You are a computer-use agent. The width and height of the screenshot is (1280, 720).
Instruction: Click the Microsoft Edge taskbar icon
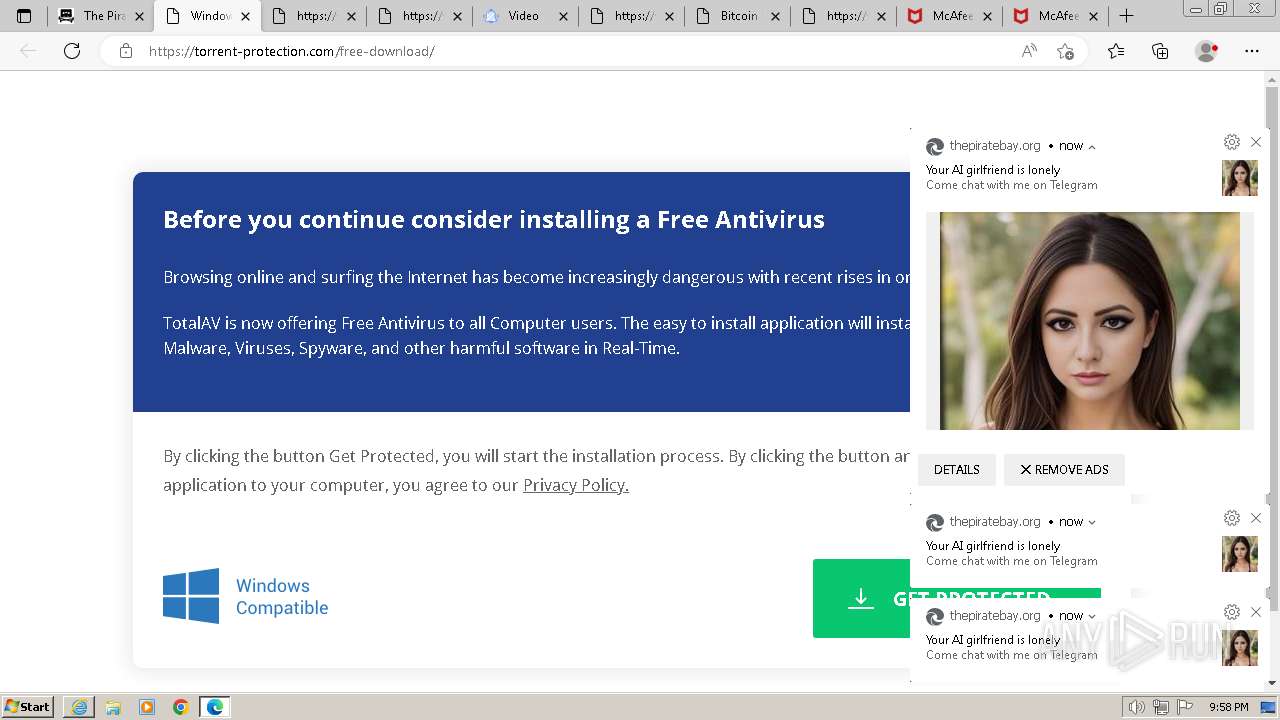click(x=214, y=707)
